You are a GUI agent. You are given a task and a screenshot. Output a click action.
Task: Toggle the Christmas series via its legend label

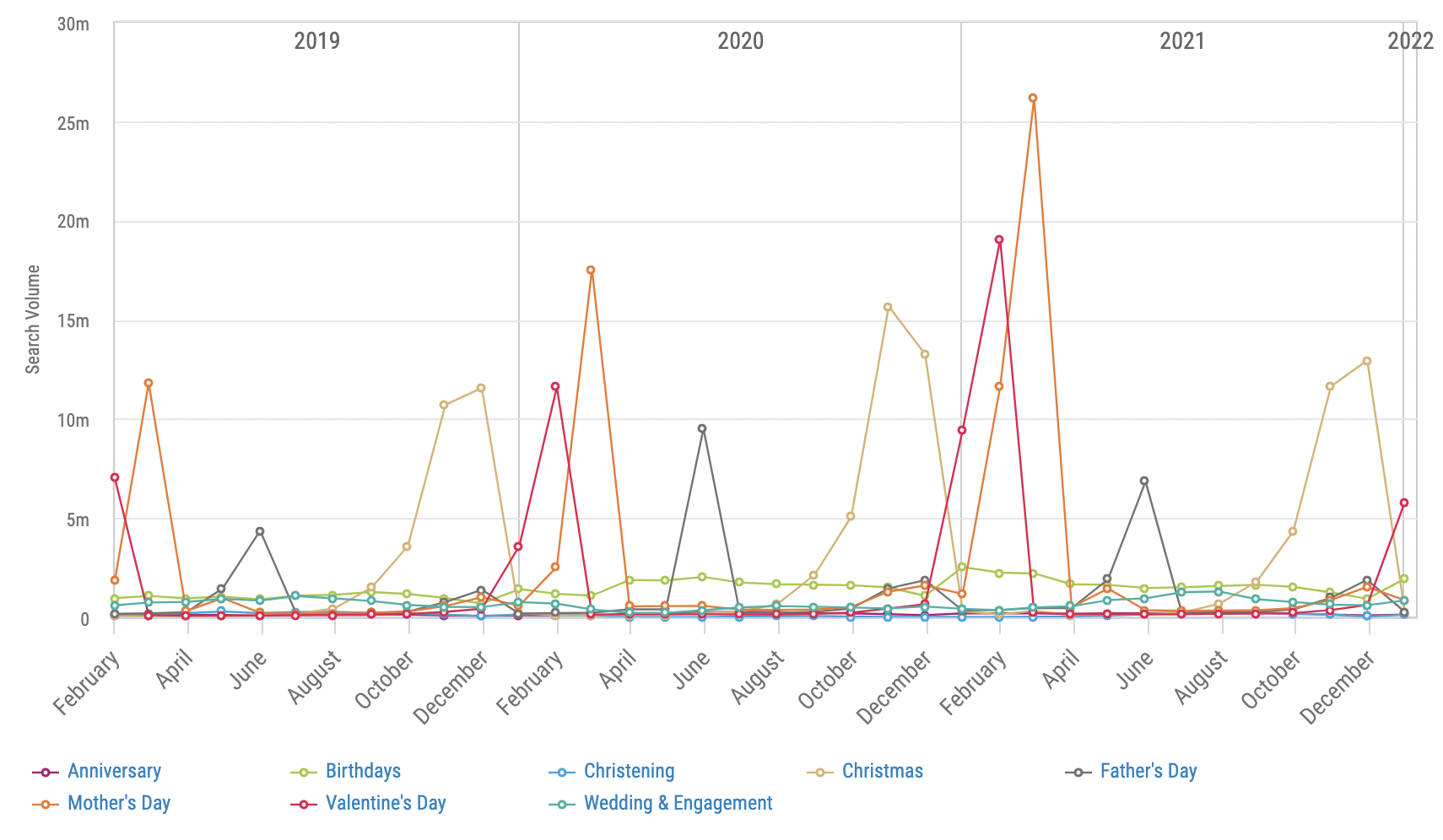click(882, 772)
